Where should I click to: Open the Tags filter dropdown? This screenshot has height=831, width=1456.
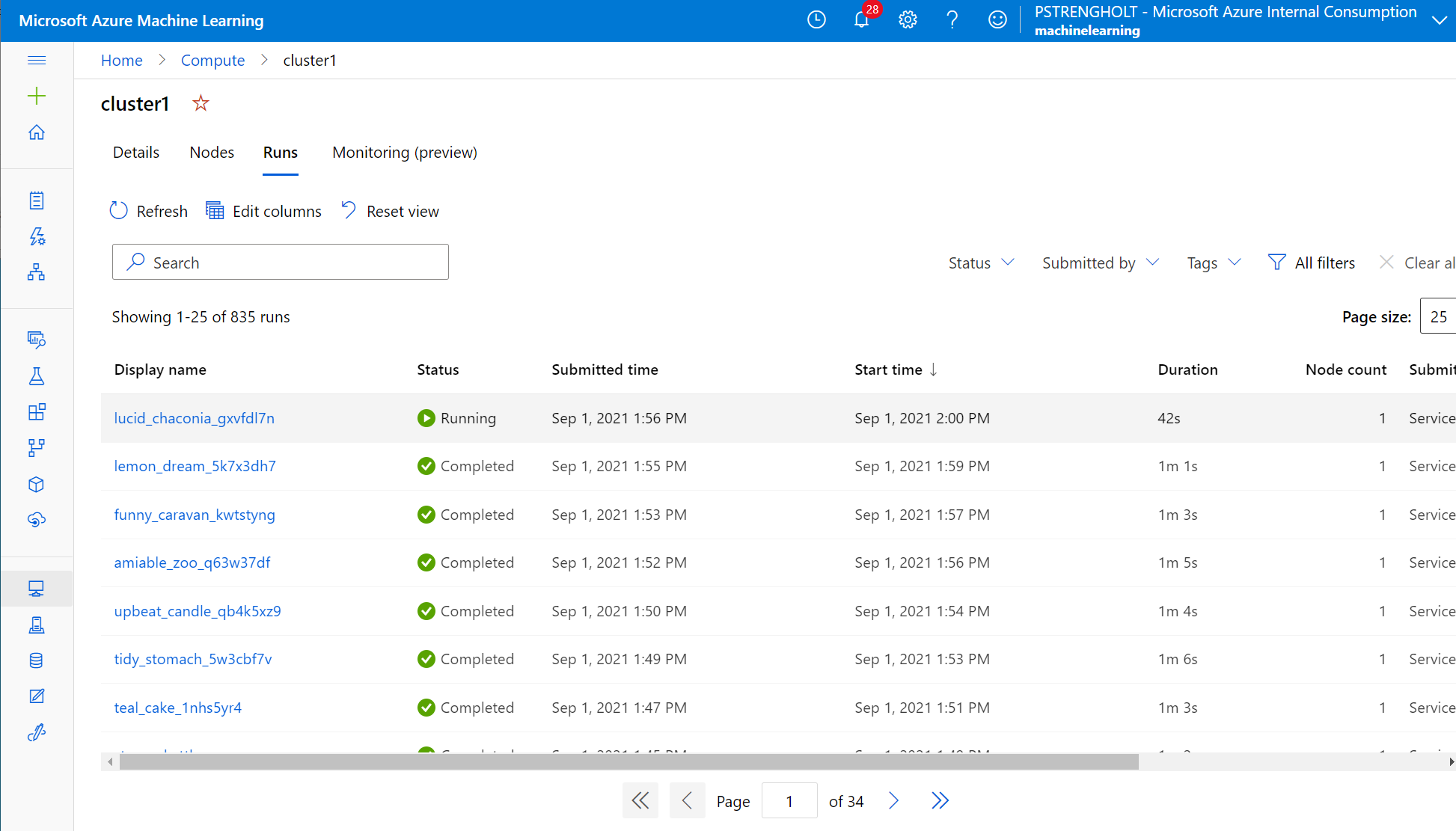(x=1214, y=263)
